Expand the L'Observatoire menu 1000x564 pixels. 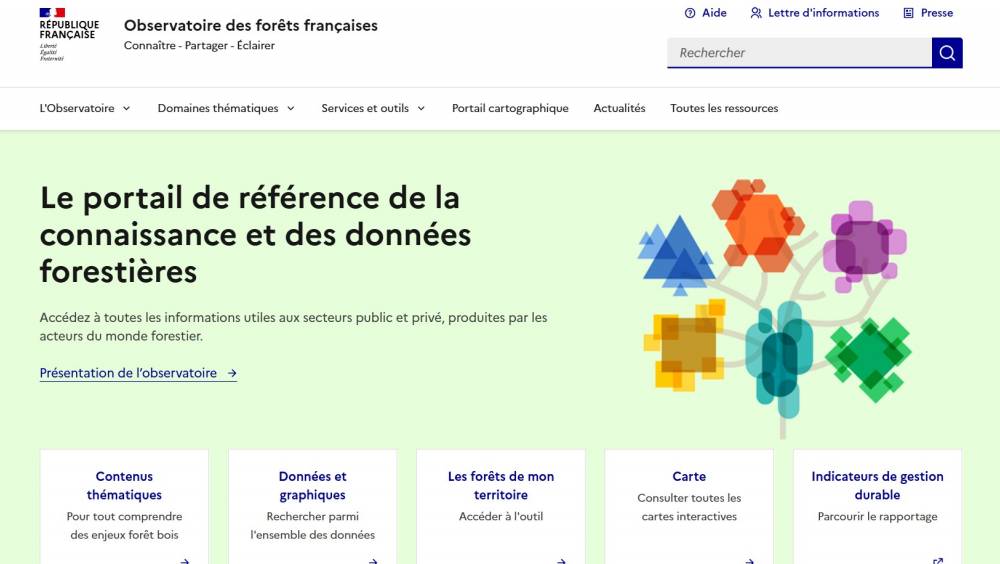85,108
